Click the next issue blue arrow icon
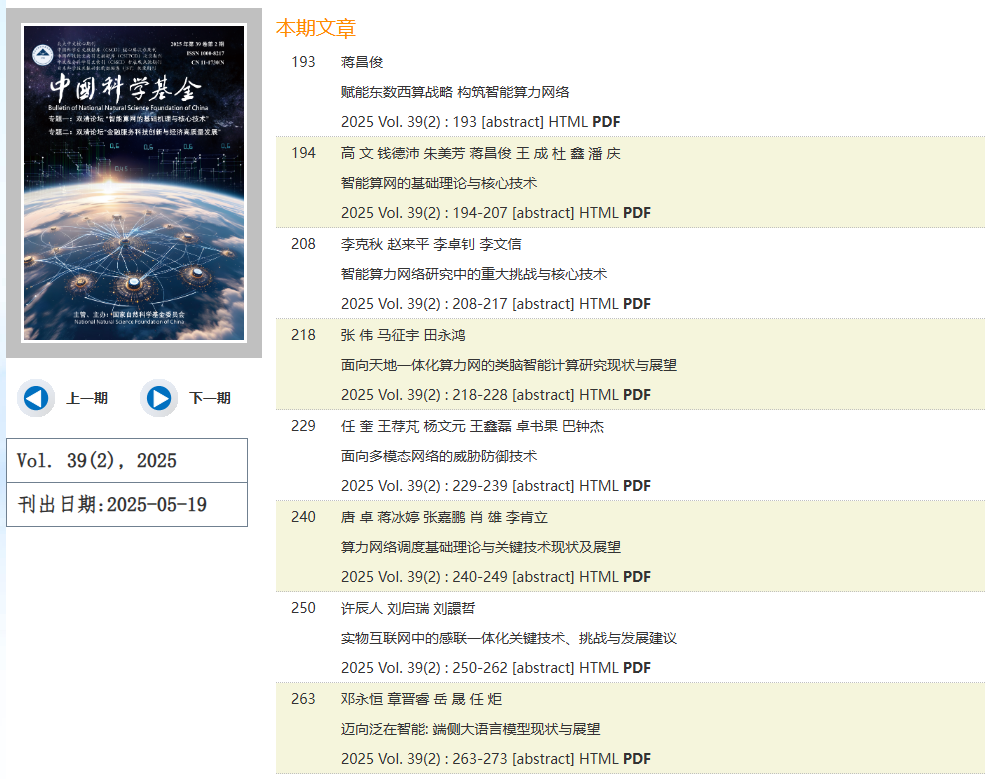The height and width of the screenshot is (779, 990). (x=159, y=398)
